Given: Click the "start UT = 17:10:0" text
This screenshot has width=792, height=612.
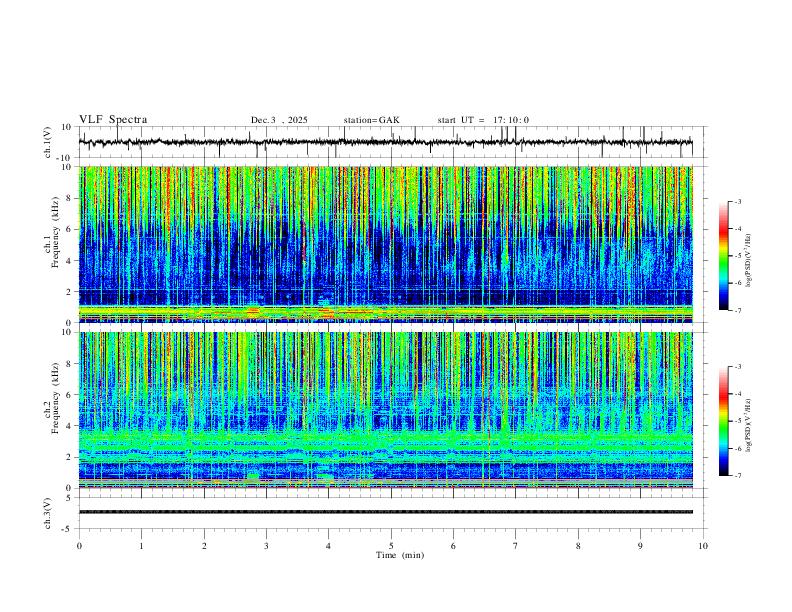Looking at the screenshot, I should (x=483, y=120).
